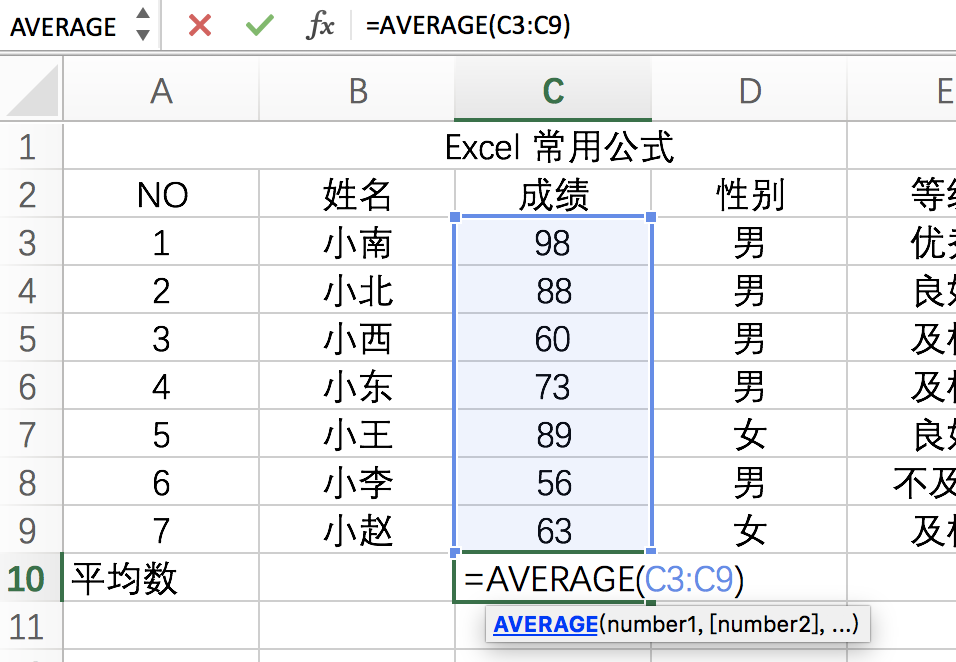The height and width of the screenshot is (662, 956).
Task: Select name cell '小北'
Action: pyautogui.click(x=357, y=290)
